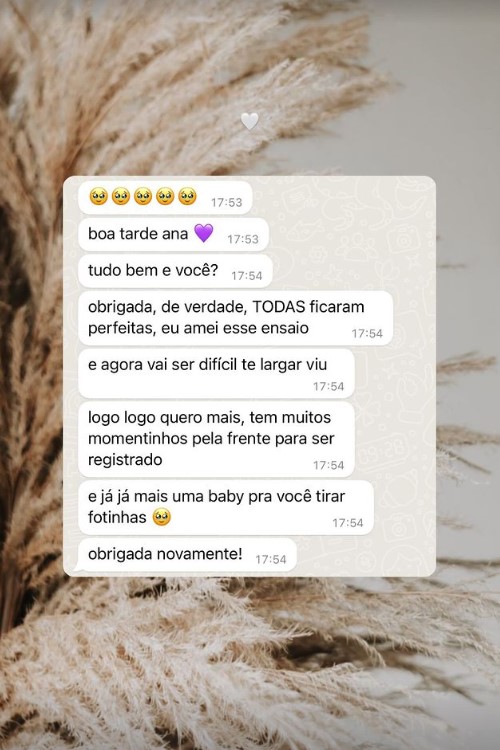
Task: Click the last pleading face emoji in the top row
Action: pos(187,197)
